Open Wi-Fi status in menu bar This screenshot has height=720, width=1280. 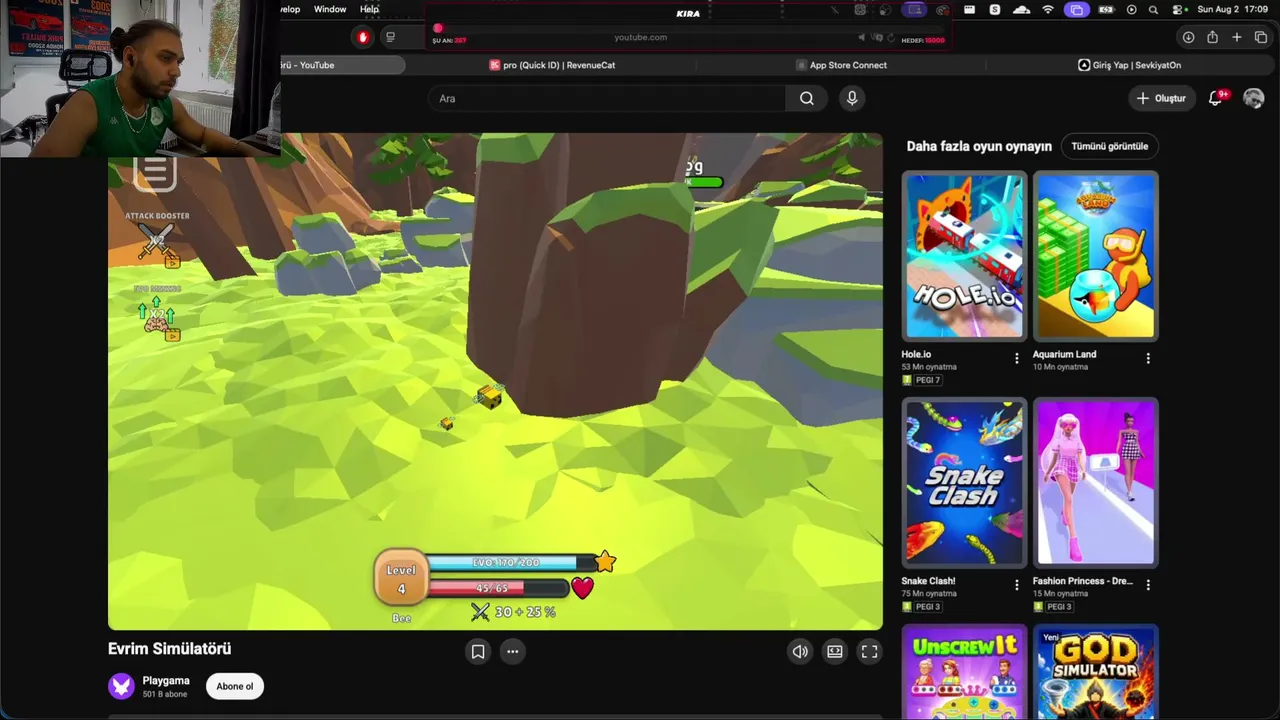coord(1048,10)
